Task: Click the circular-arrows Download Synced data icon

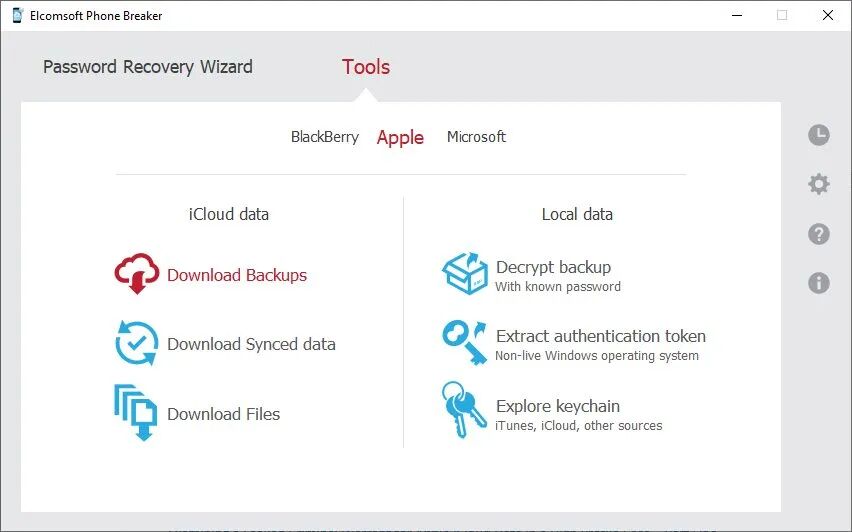Action: (137, 343)
